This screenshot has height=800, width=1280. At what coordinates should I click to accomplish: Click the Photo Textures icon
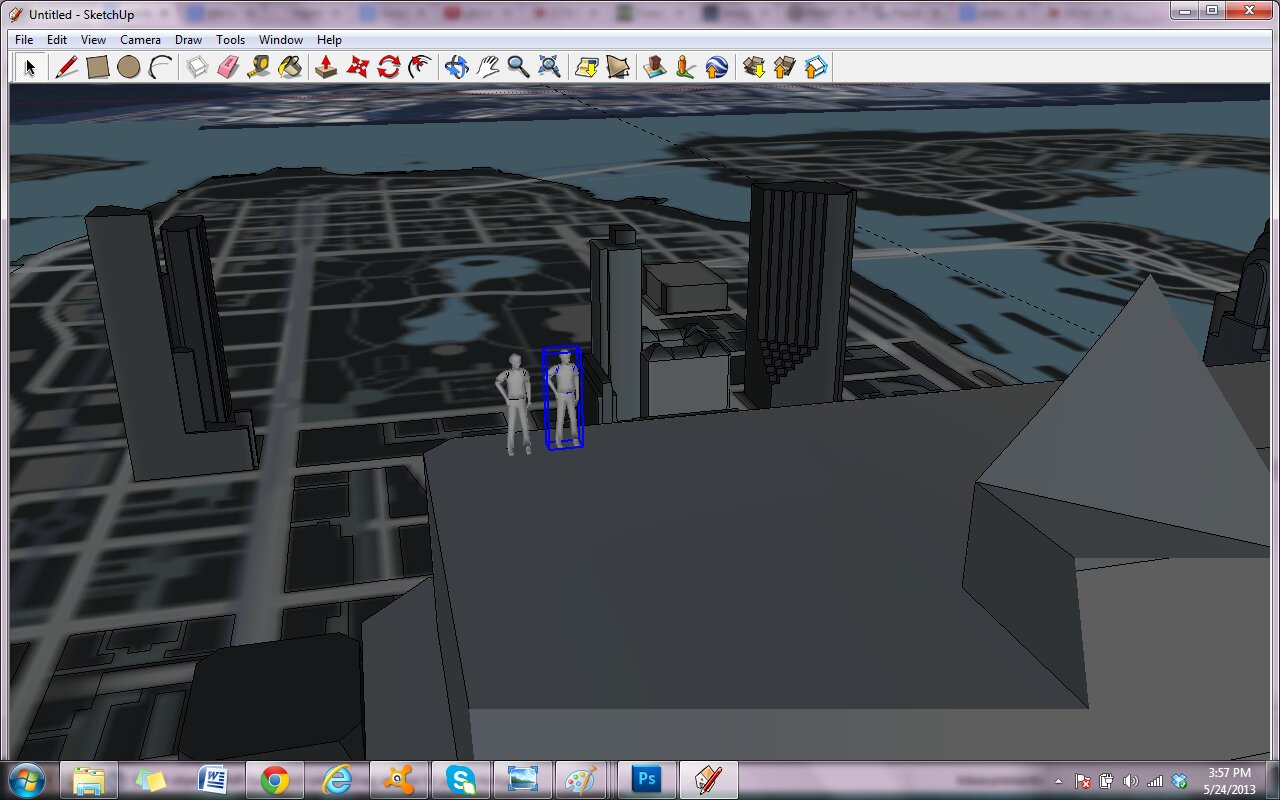coord(685,67)
